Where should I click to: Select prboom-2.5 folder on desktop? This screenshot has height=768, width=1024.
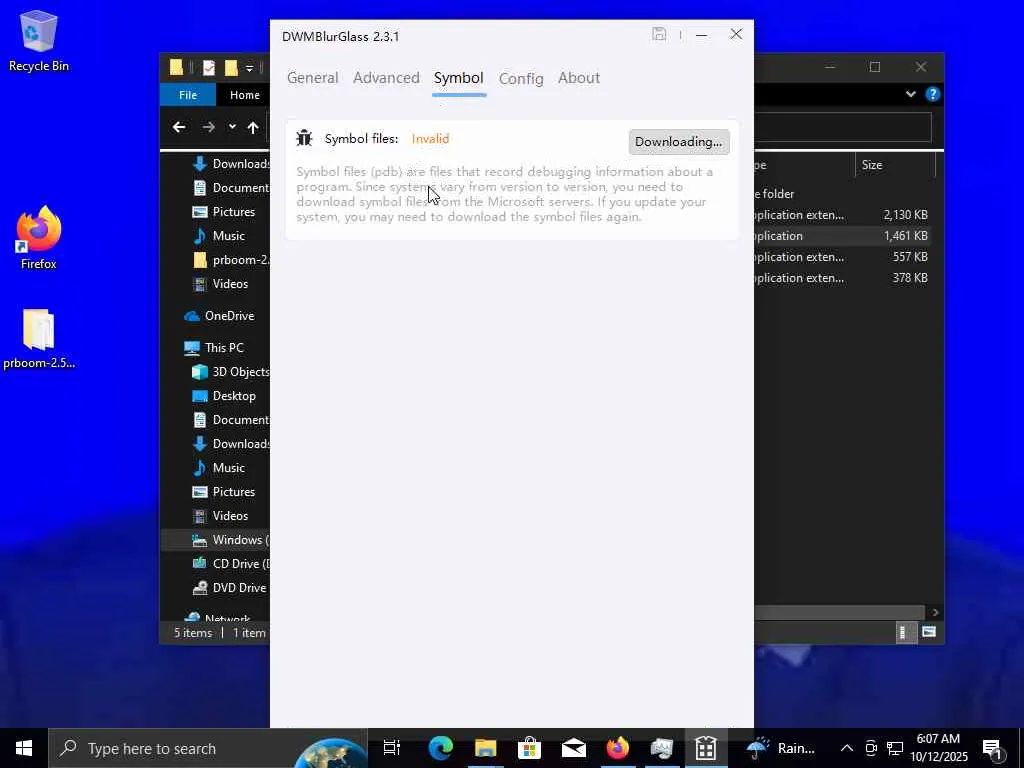coord(39,340)
